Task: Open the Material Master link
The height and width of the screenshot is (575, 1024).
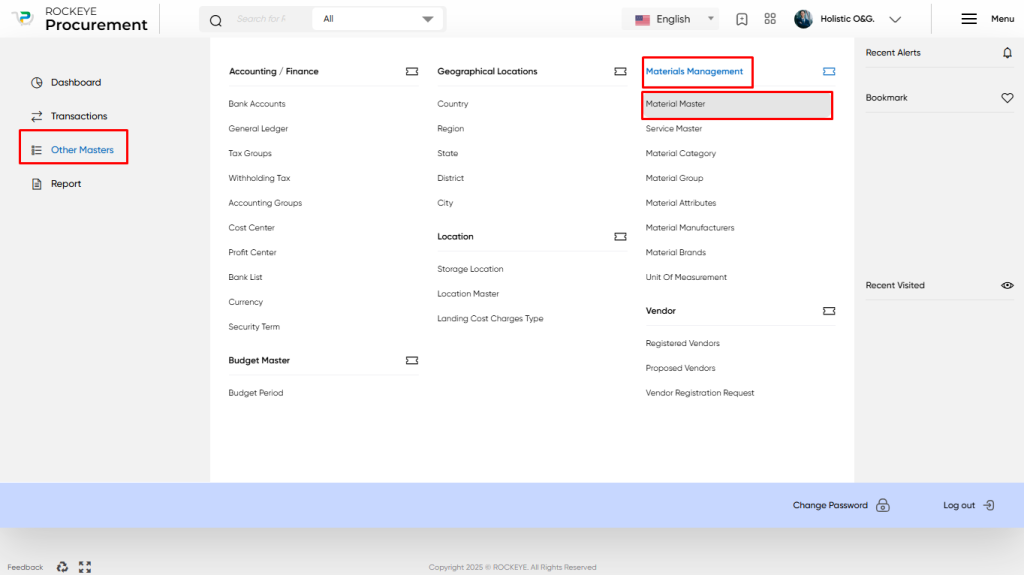Action: (x=675, y=104)
